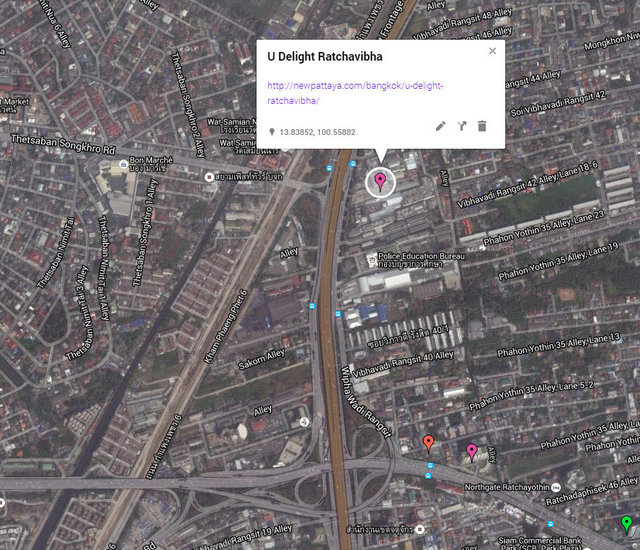Click the Soi Vibhavadi Rangsit 42 label
Viewport: 640px width, 550px height.
point(558,104)
